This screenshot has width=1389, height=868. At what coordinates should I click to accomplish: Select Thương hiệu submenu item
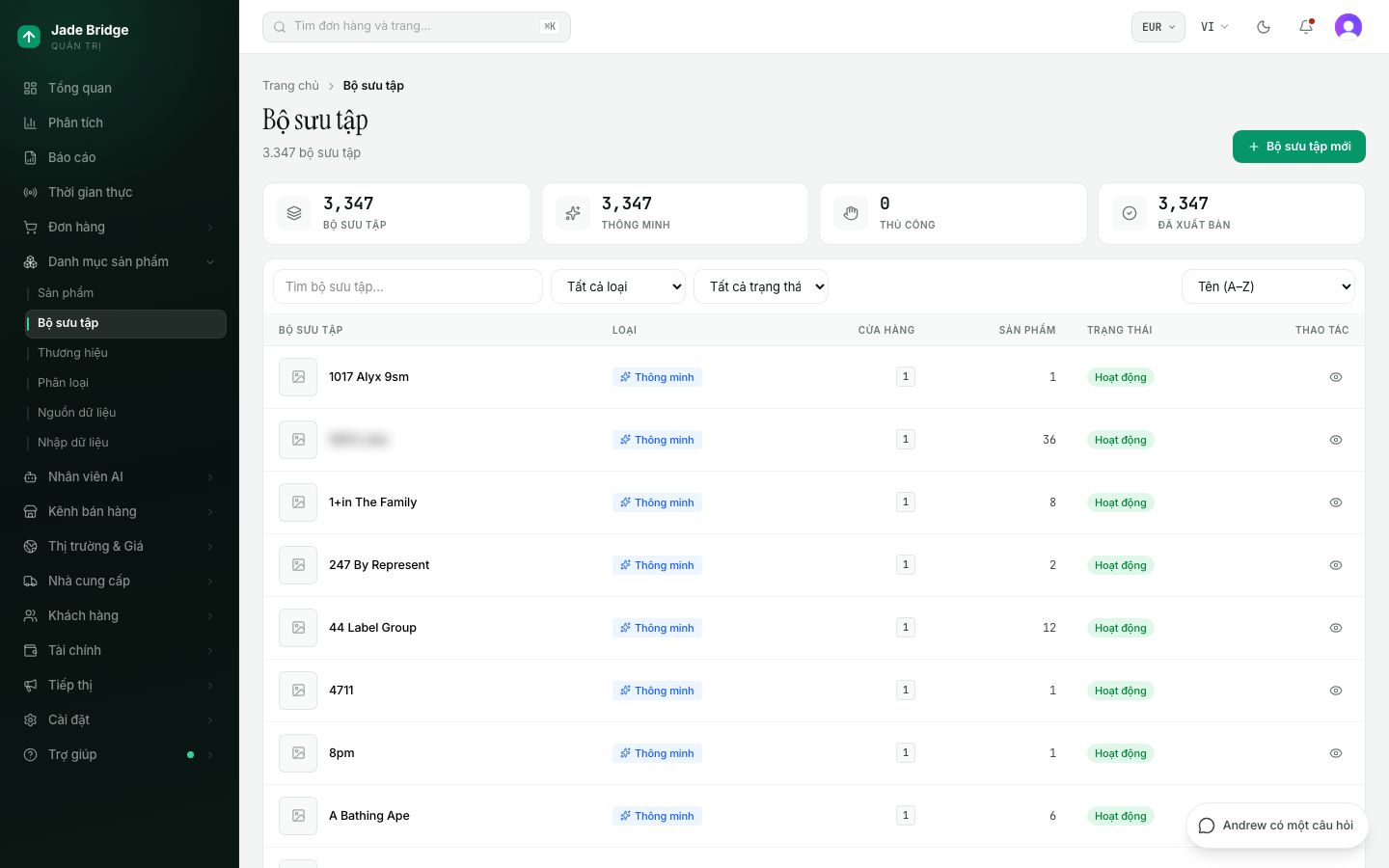tap(126, 353)
